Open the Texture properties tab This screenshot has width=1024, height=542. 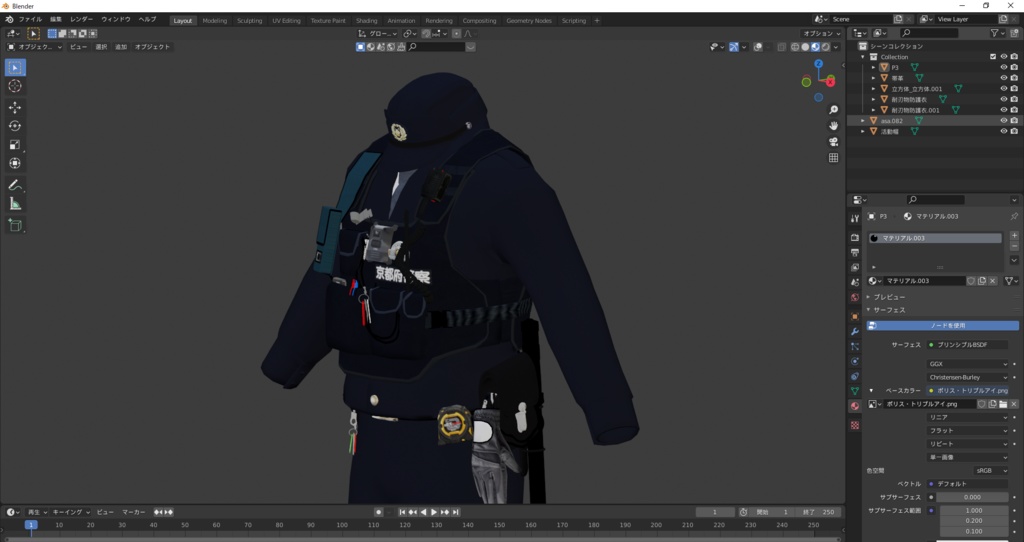854,425
